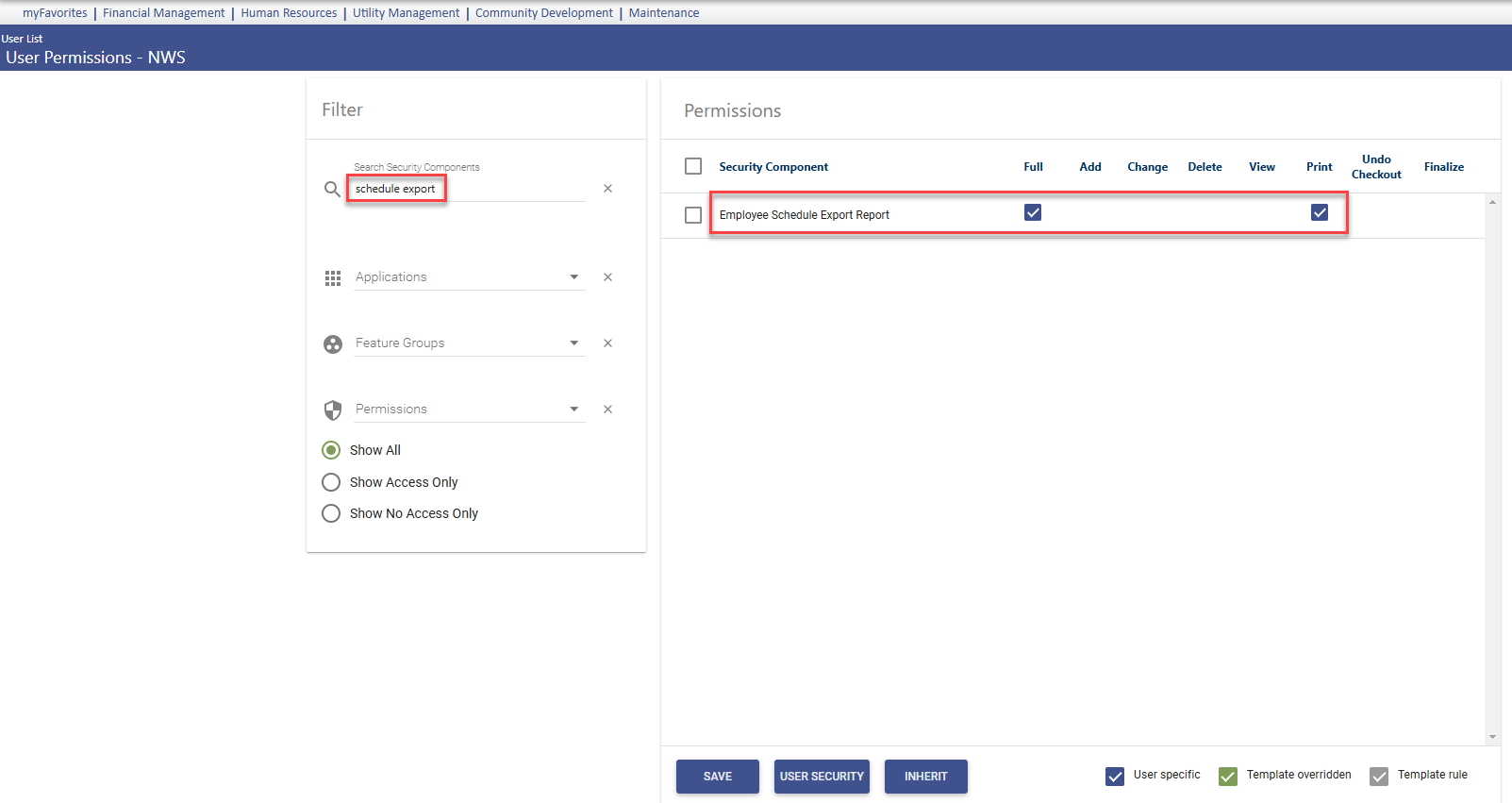Click the SAVE button

point(718,777)
